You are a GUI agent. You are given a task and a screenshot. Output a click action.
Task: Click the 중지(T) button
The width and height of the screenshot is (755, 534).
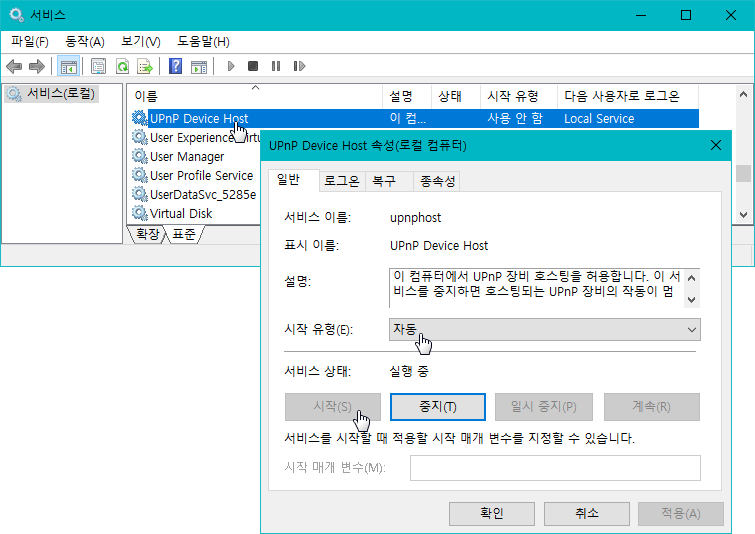click(438, 407)
